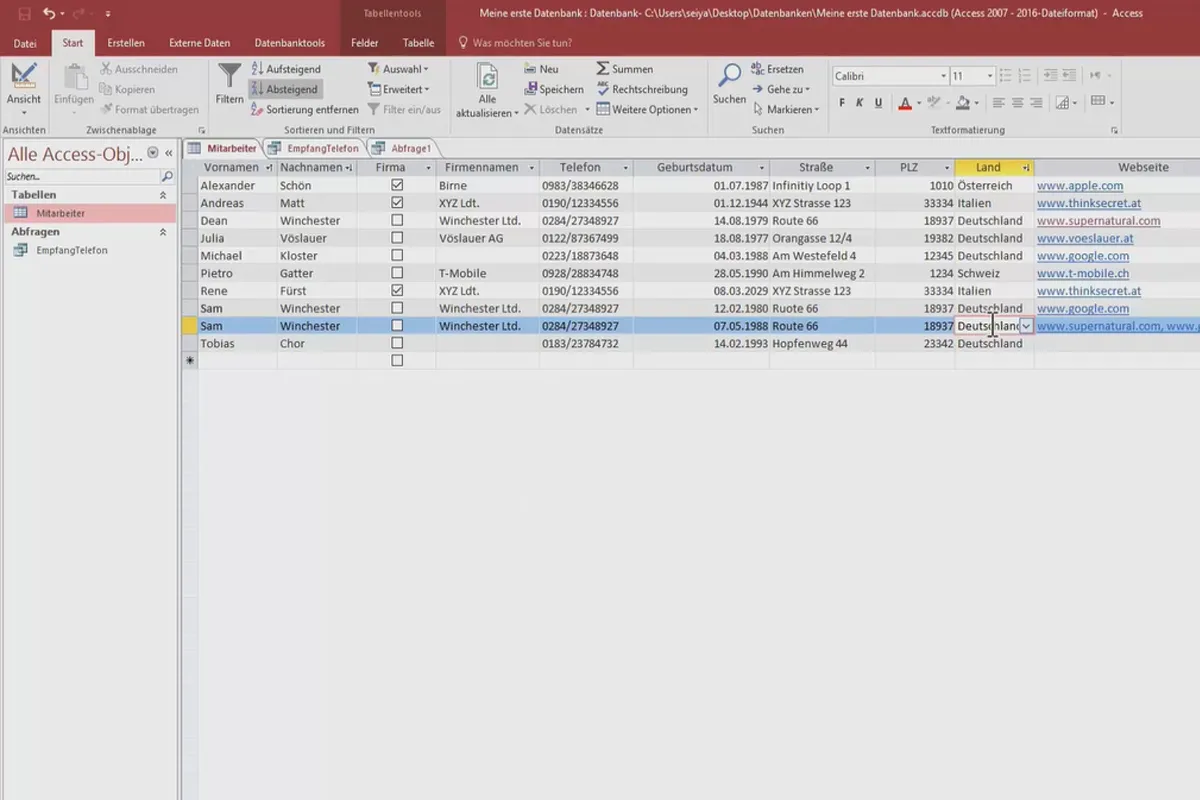Click the Filtern funnel icon
Screen dimensions: 1200x800
point(230,85)
